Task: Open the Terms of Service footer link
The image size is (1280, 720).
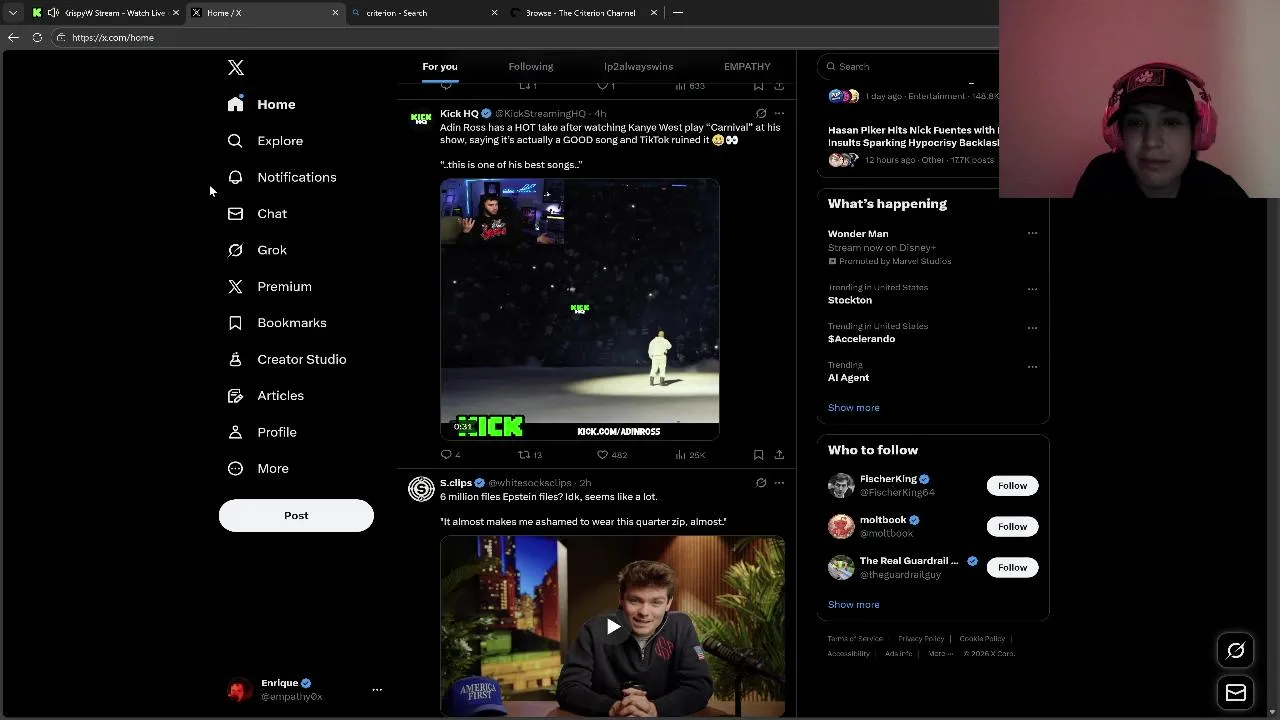Action: pyautogui.click(x=855, y=639)
